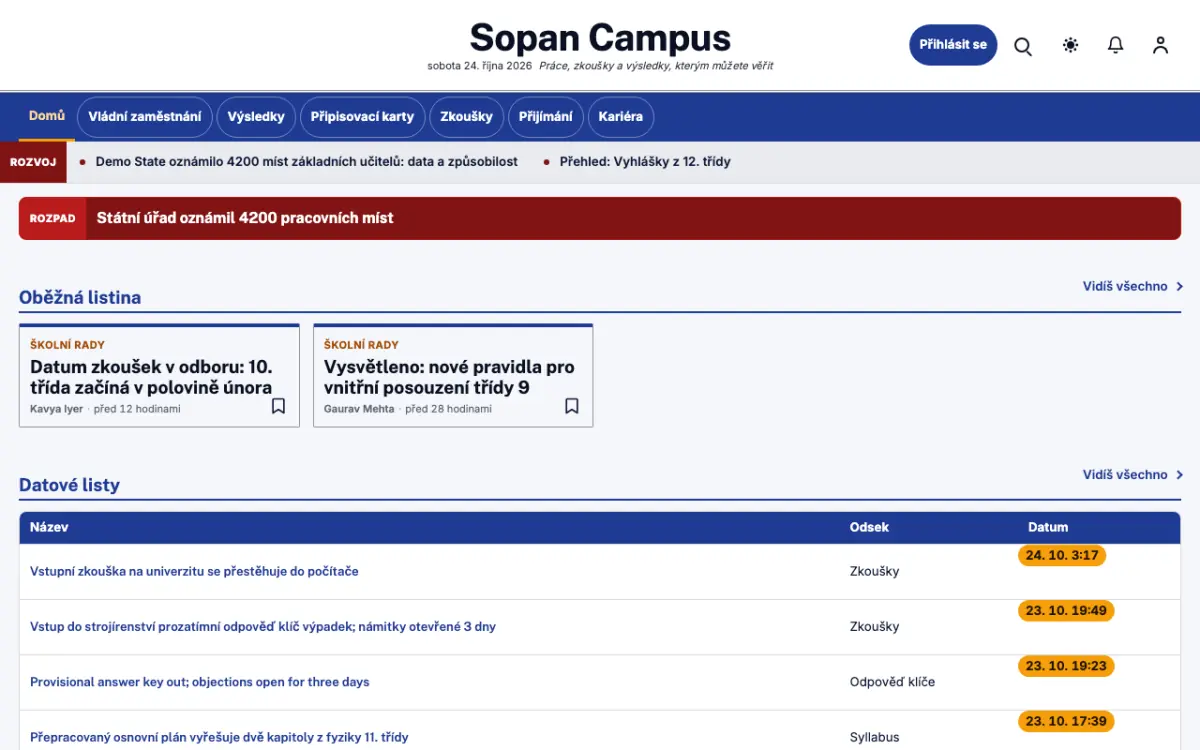Click the date badge 24. 10. 3:17
1200x750 pixels.
(1062, 555)
